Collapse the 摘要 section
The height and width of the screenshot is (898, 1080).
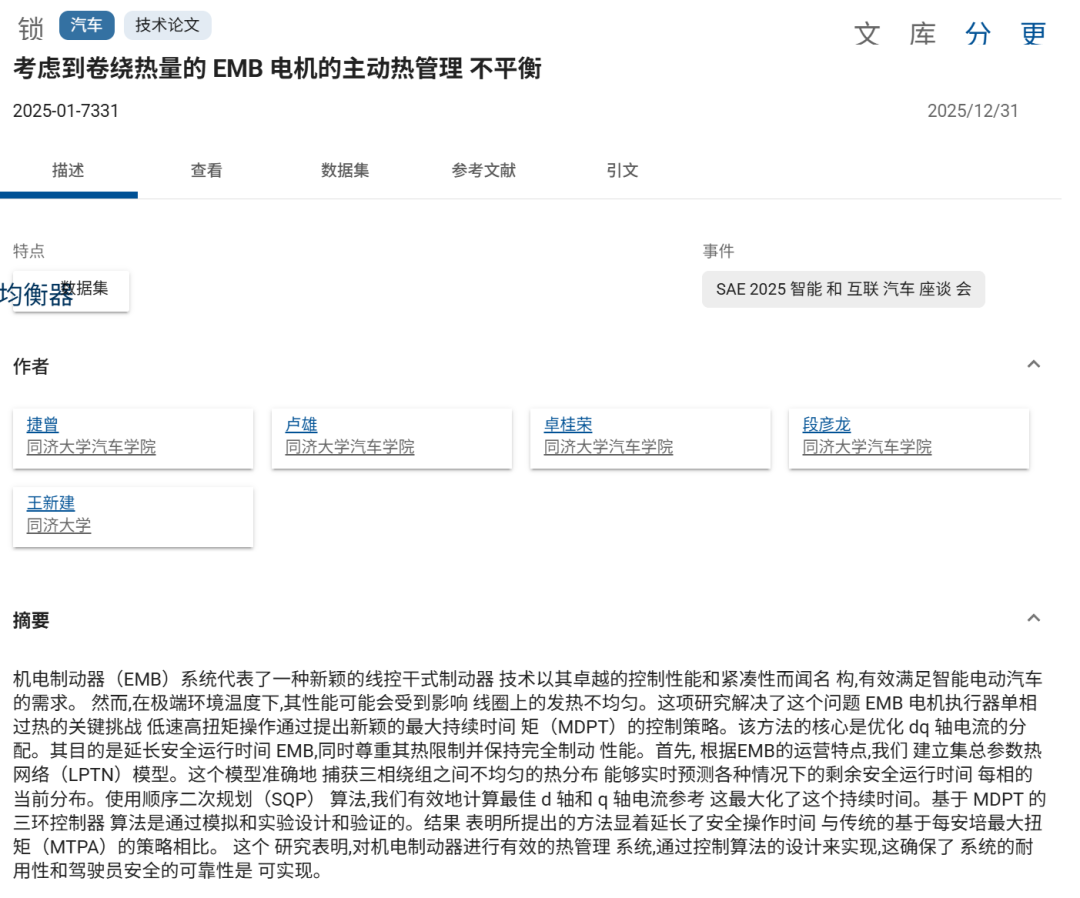(x=1033, y=618)
